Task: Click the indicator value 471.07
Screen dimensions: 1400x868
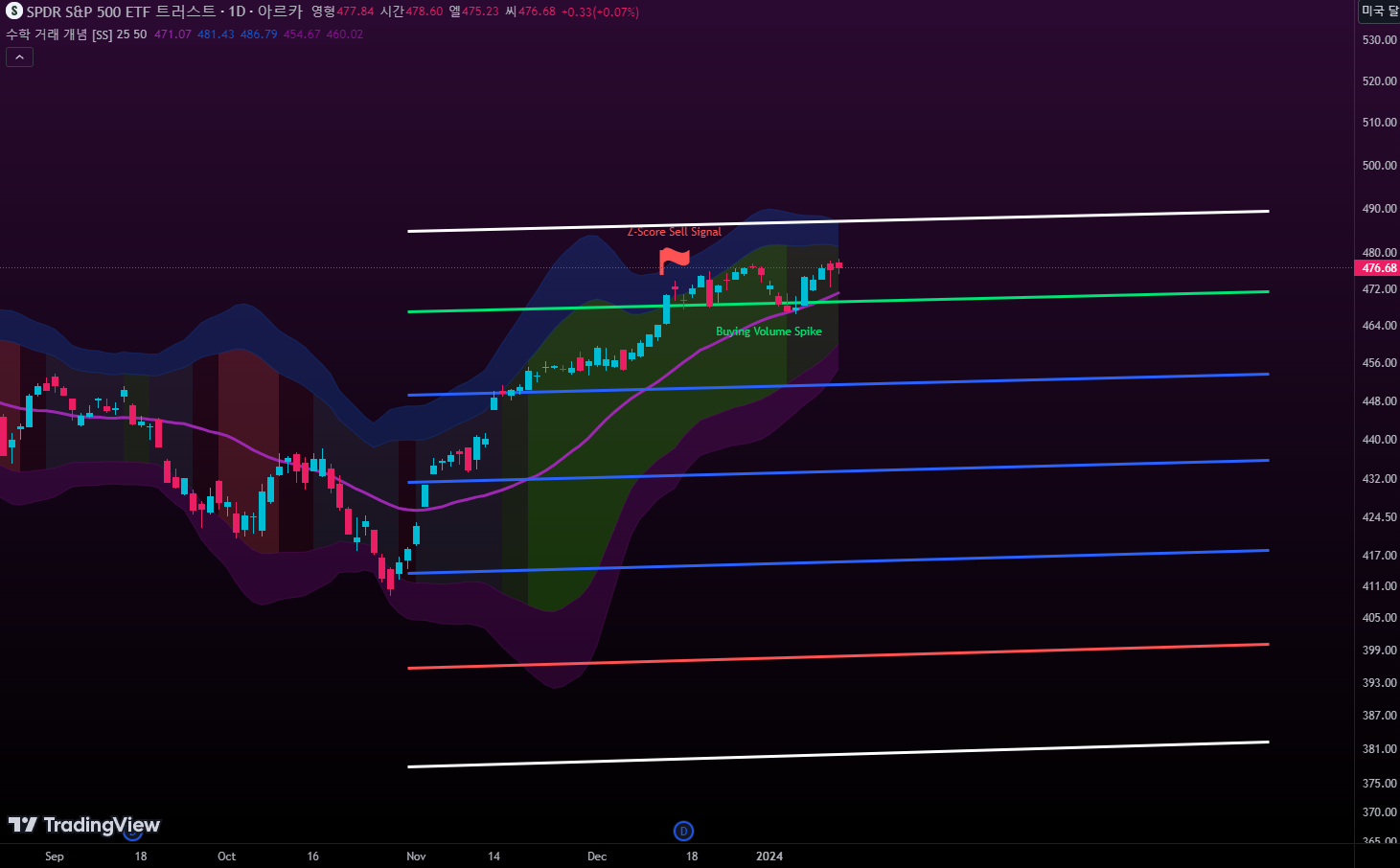Action: pos(172,34)
